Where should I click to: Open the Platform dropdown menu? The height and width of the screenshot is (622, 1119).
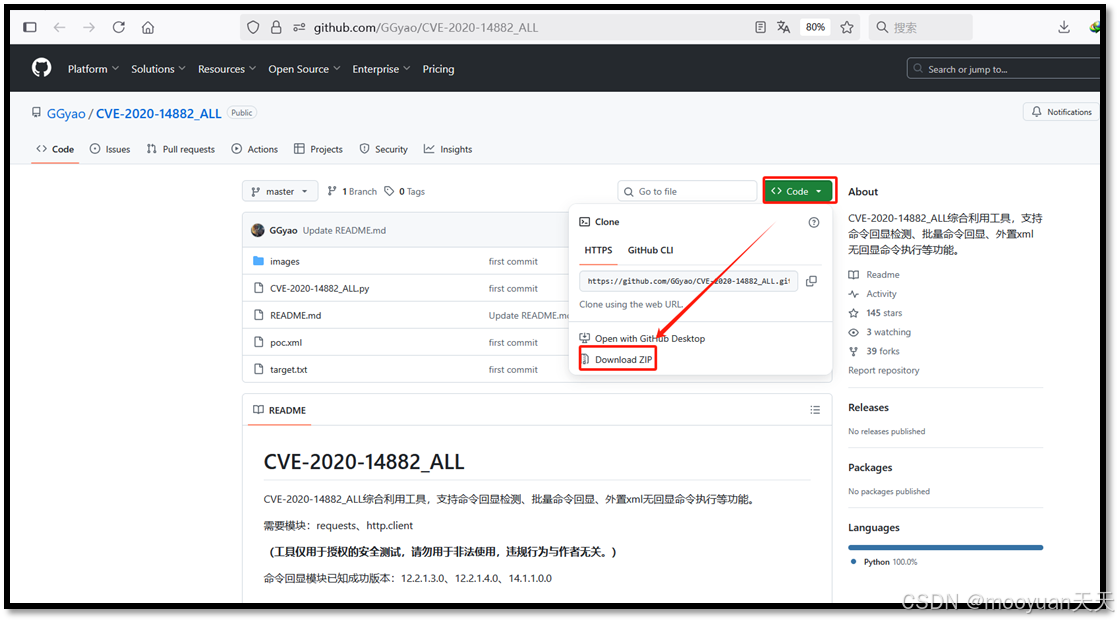coord(93,68)
